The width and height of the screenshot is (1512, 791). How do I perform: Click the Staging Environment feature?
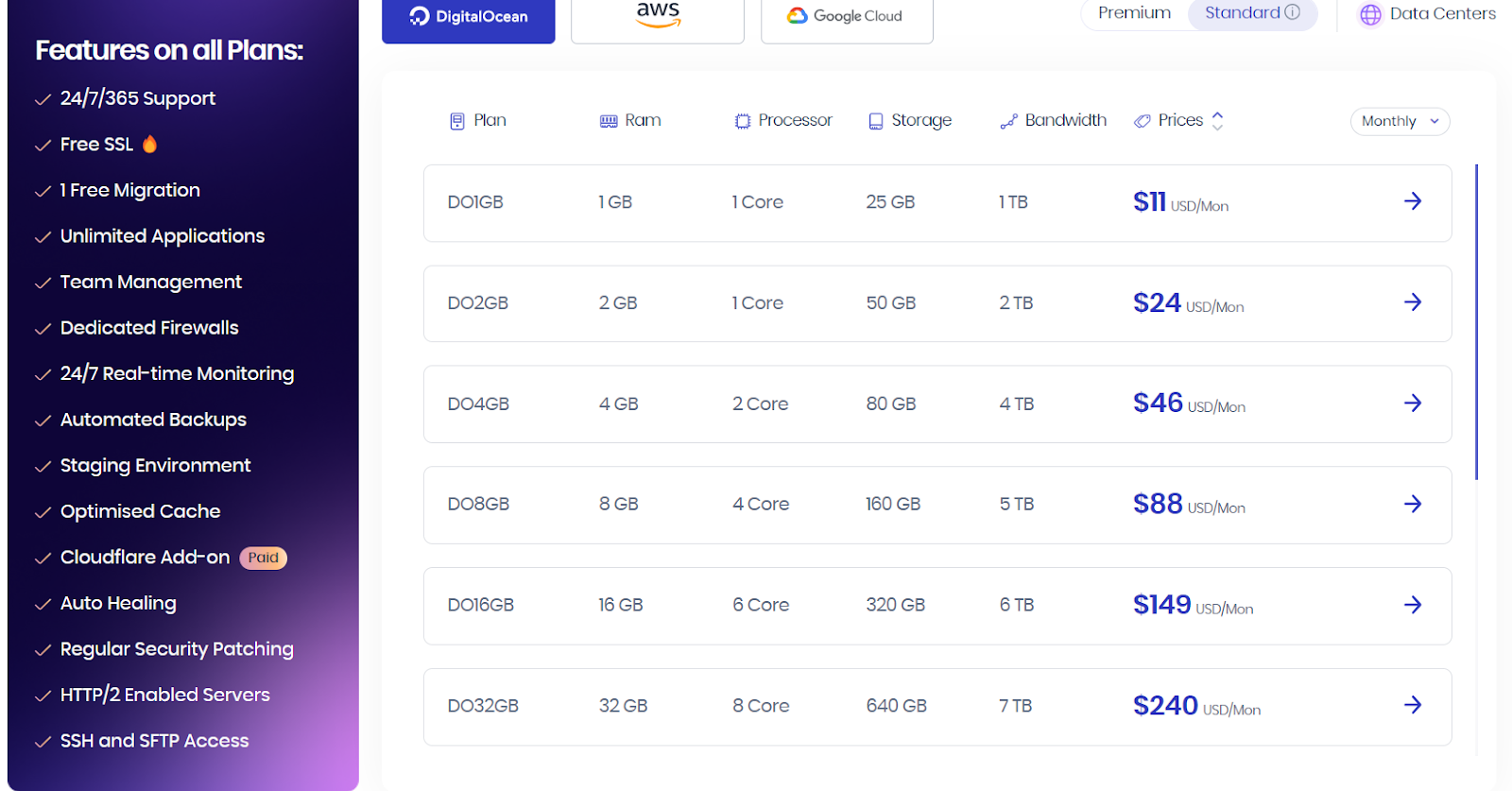click(156, 466)
